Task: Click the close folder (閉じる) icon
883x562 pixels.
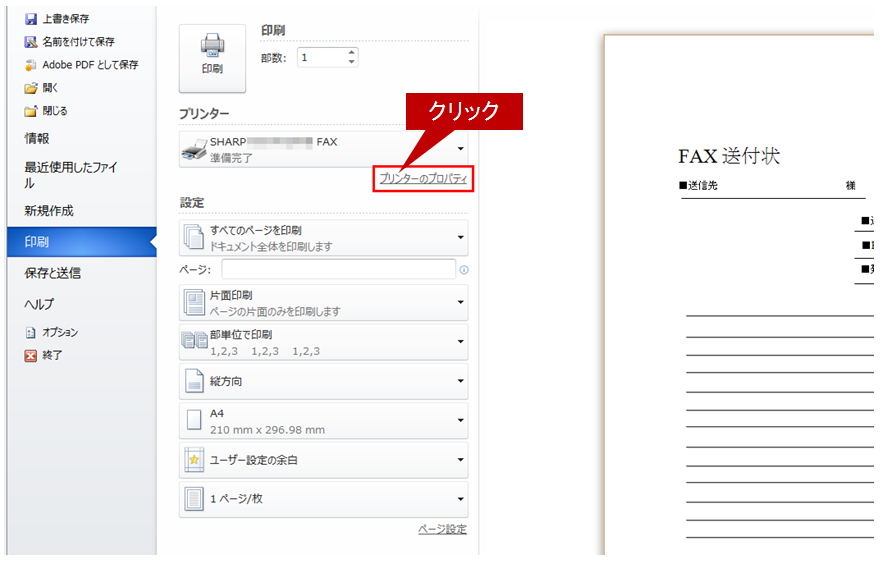Action: [31, 111]
